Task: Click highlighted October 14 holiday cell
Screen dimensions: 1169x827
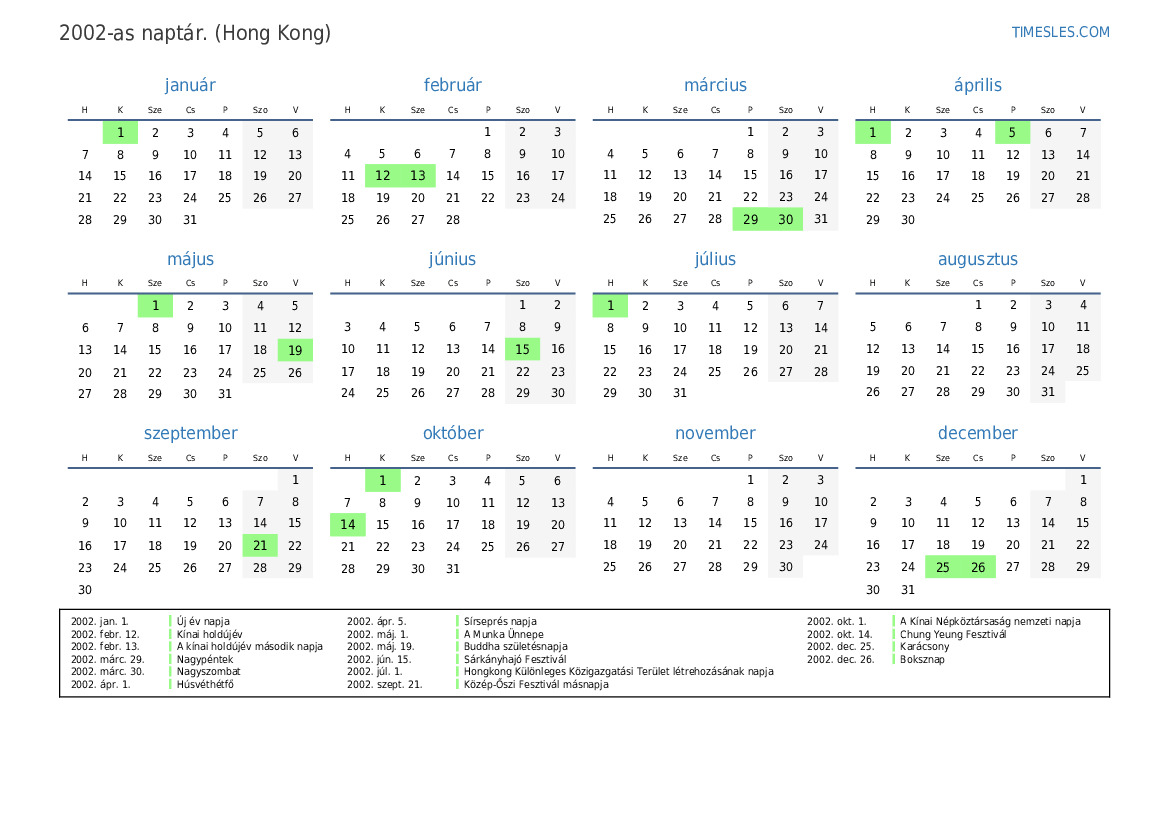Action: [347, 525]
